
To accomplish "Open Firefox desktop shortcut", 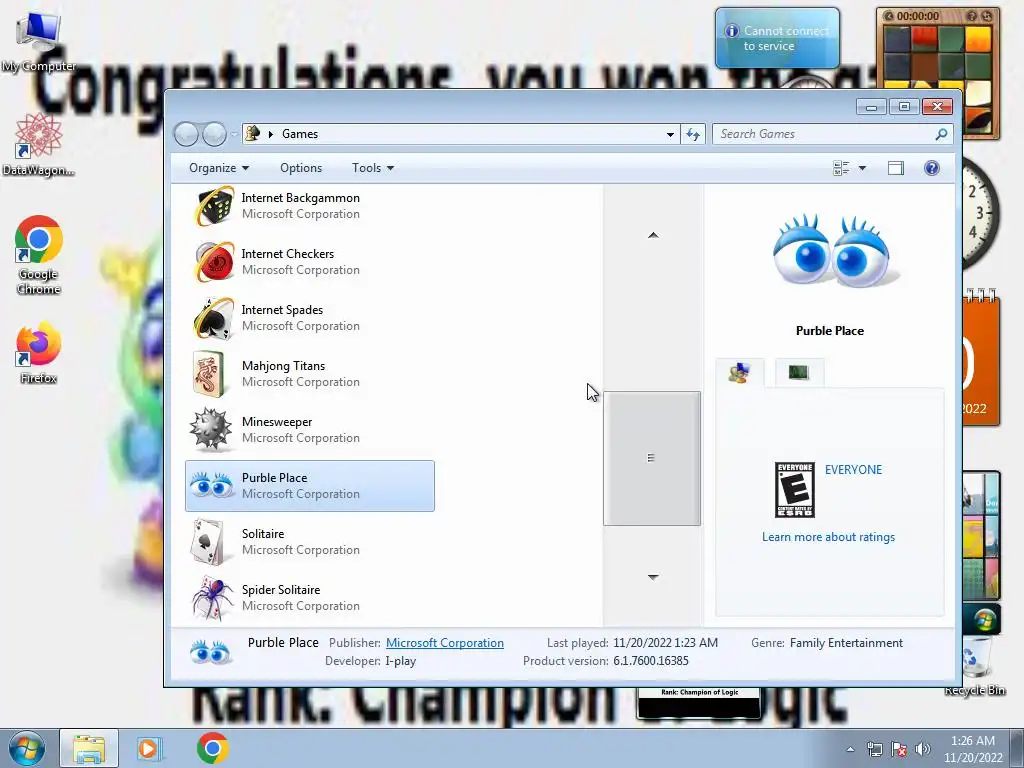I will 38,353.
